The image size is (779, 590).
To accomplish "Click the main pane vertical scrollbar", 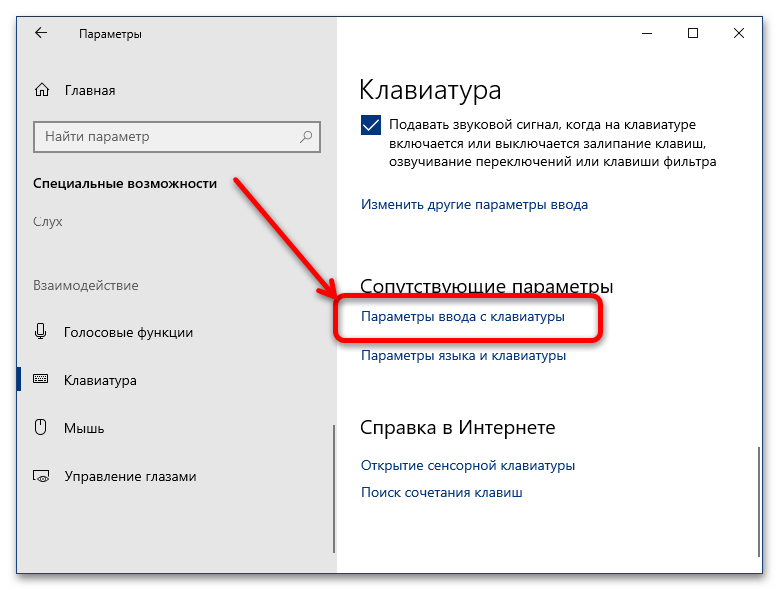I will point(759,502).
